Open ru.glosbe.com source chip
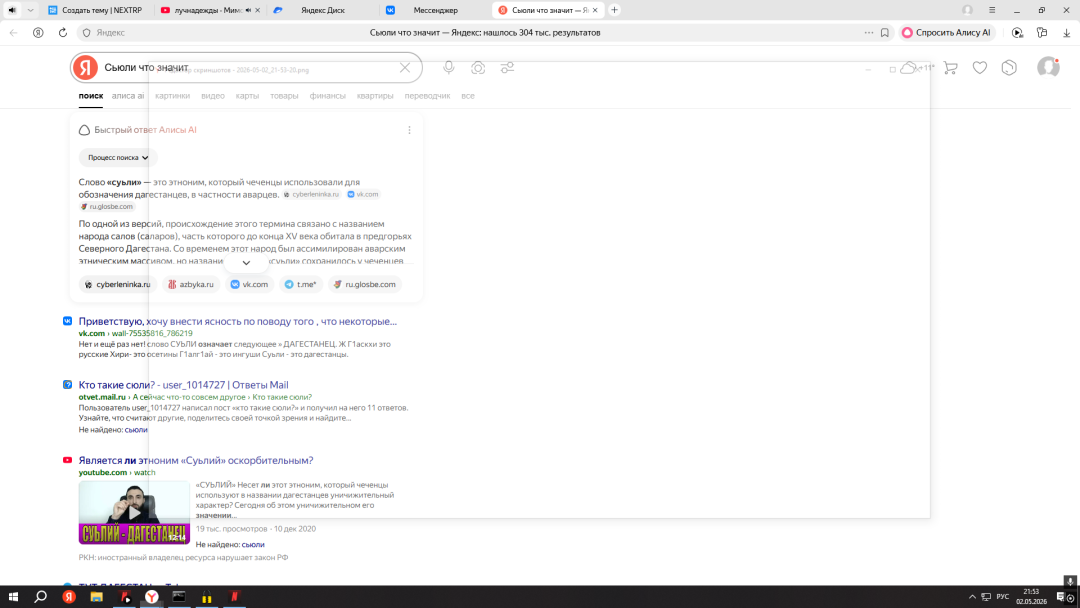 (x=365, y=284)
